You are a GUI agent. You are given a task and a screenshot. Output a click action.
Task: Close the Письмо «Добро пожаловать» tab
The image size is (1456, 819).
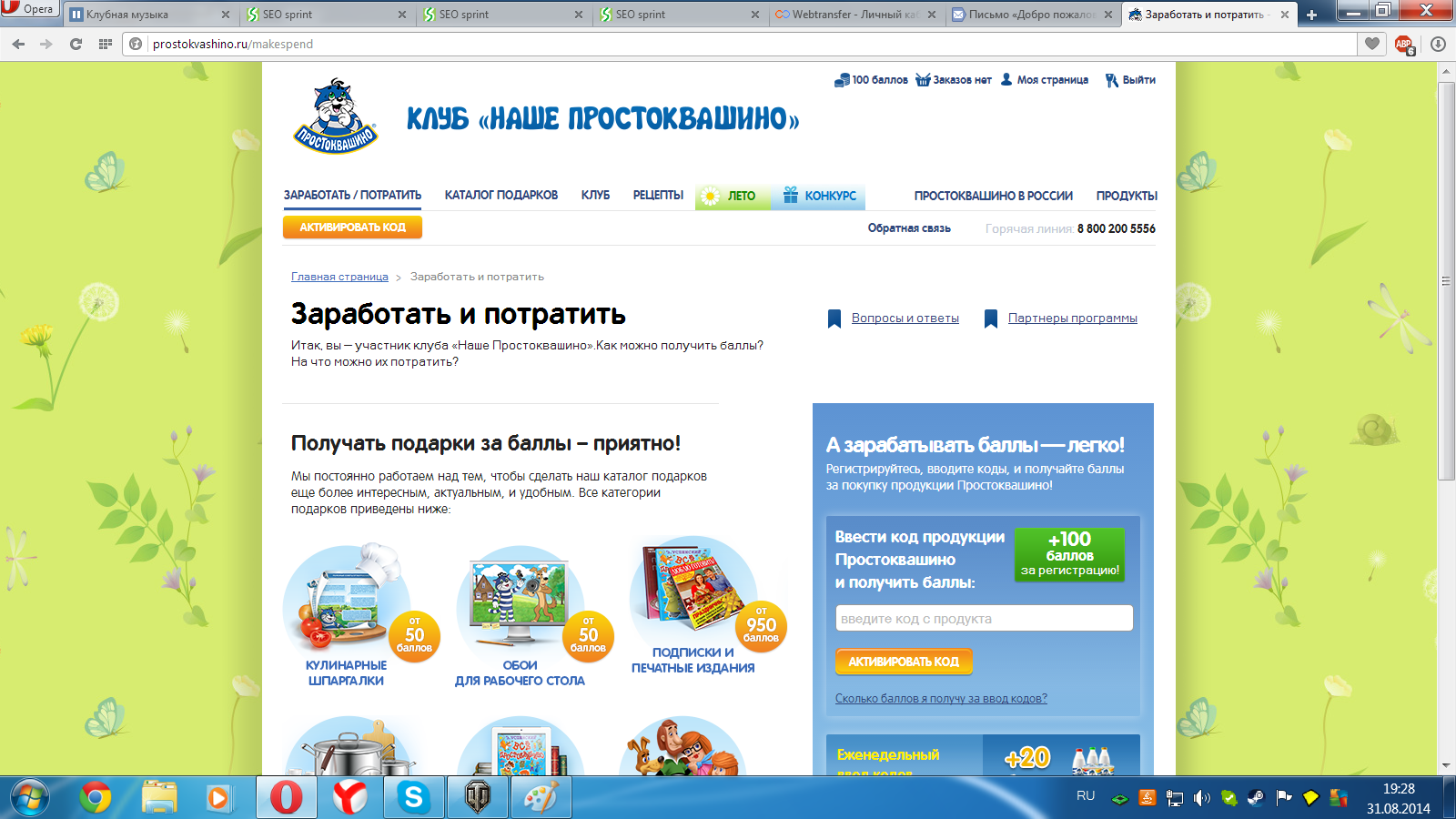[x=1108, y=15]
